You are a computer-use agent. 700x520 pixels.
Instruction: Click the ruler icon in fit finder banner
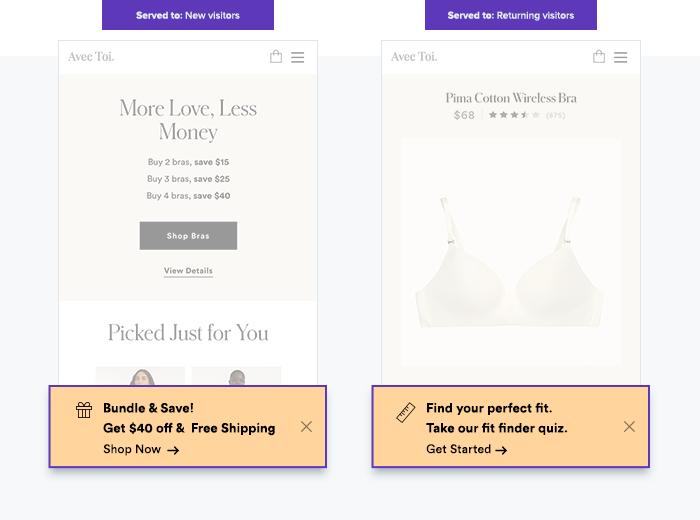(406, 412)
